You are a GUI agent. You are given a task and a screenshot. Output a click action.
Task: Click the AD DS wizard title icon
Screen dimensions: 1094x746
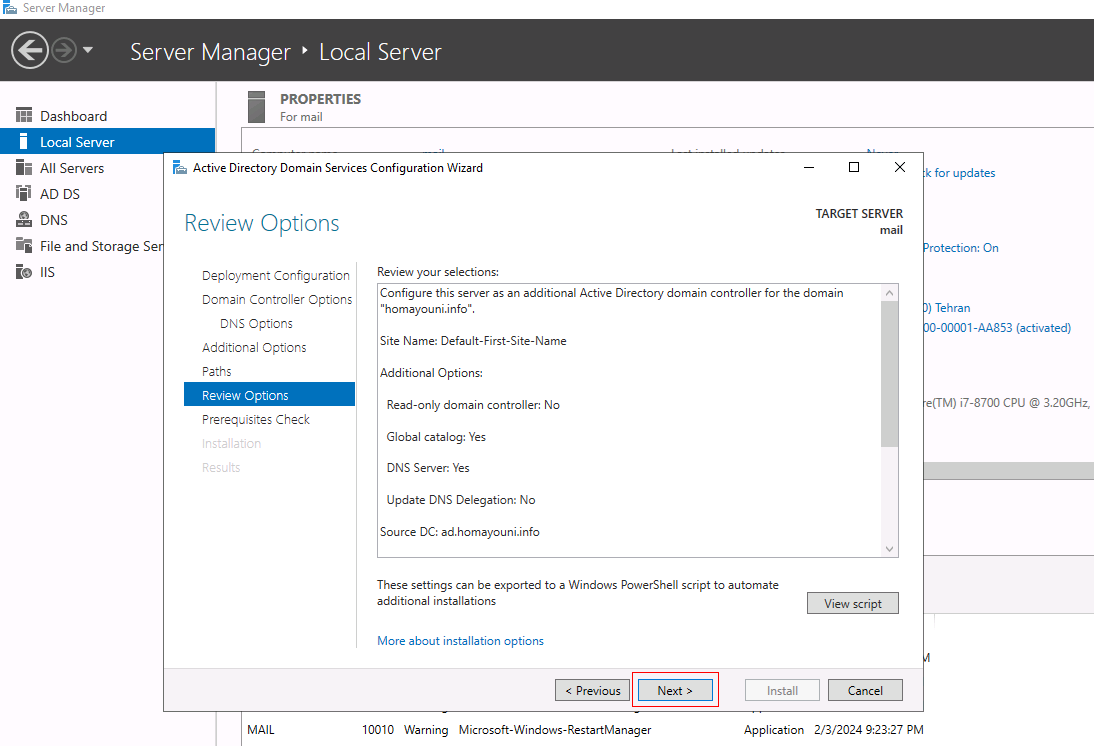tap(180, 167)
